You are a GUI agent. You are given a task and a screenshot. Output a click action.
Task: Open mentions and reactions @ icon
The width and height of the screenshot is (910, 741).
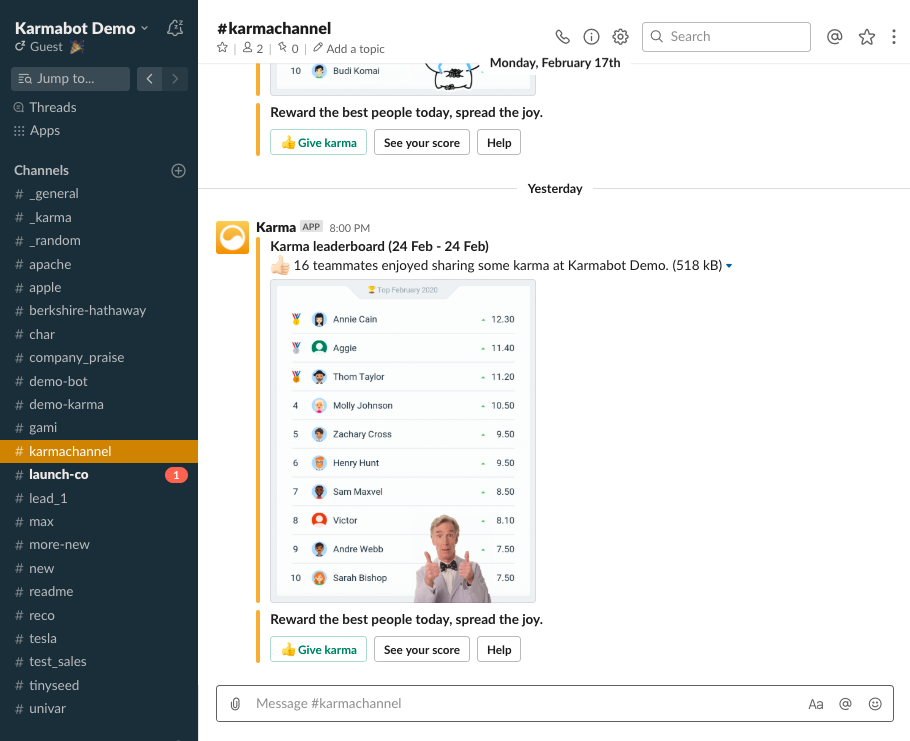click(x=835, y=37)
